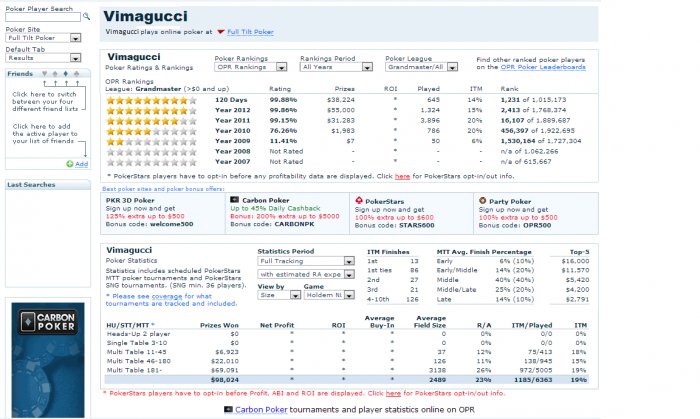Click the small Carbon Poker icon at page bottom
700x419 pixels.
tap(228, 409)
